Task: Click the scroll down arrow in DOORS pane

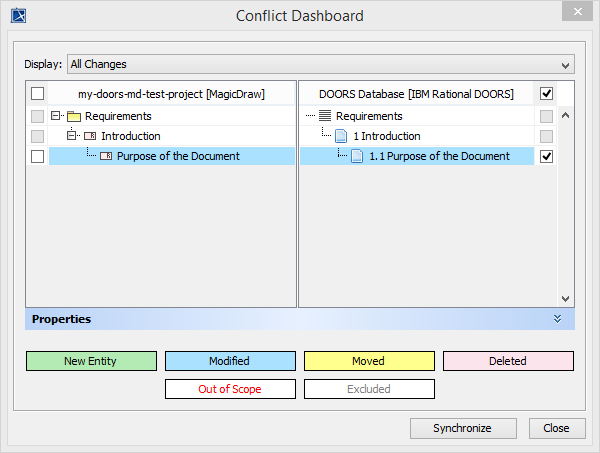Action: tap(565, 298)
